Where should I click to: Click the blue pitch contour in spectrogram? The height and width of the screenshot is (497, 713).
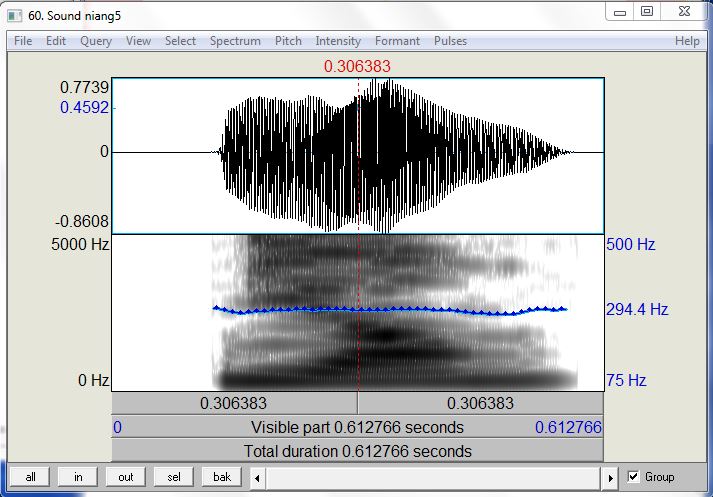point(390,310)
